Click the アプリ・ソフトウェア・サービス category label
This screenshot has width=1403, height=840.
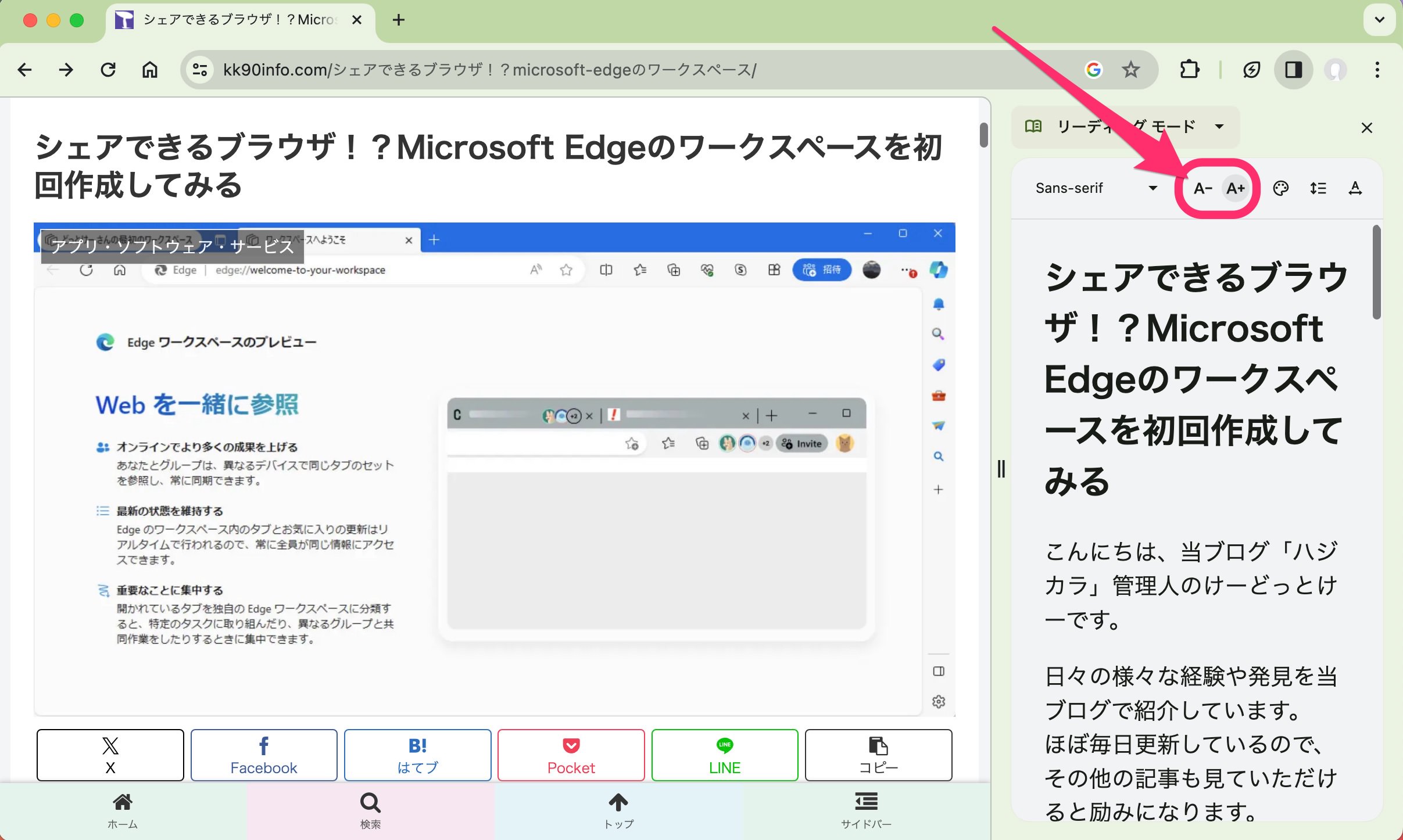[172, 246]
